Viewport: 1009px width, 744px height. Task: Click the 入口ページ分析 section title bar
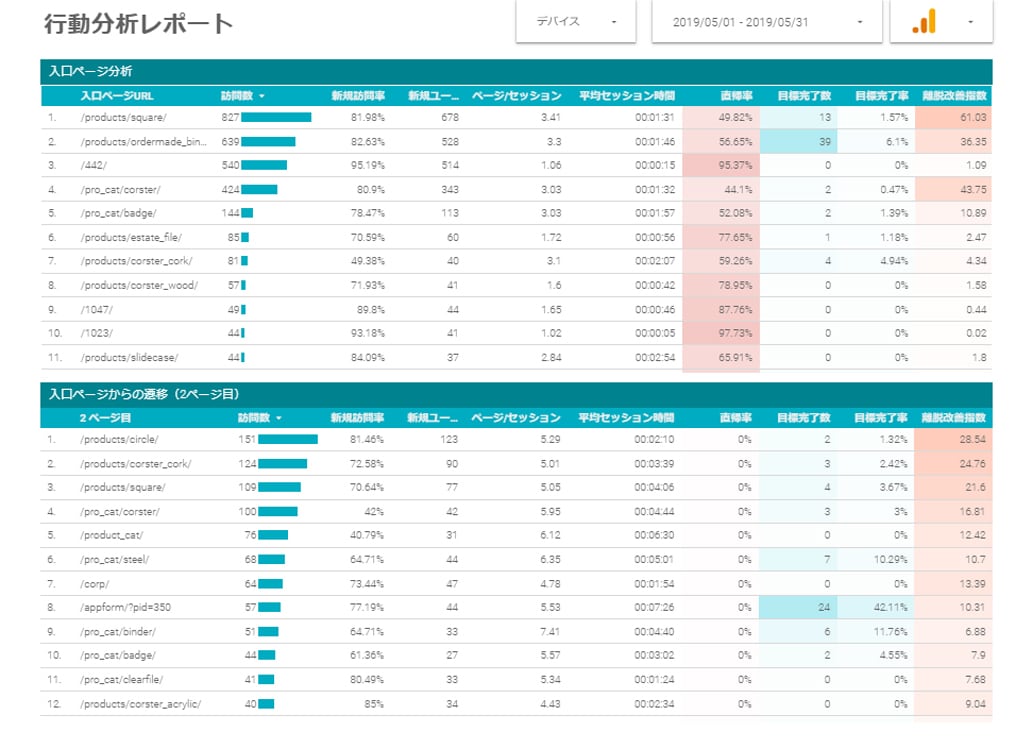[x=515, y=71]
